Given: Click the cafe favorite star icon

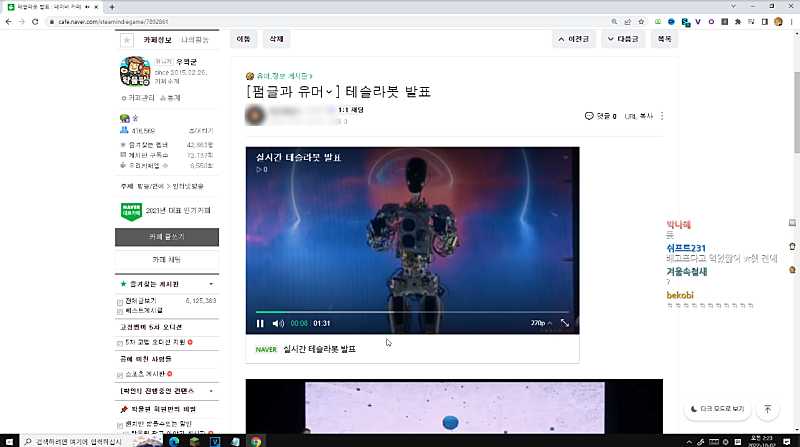Looking at the screenshot, I should click(127, 40).
